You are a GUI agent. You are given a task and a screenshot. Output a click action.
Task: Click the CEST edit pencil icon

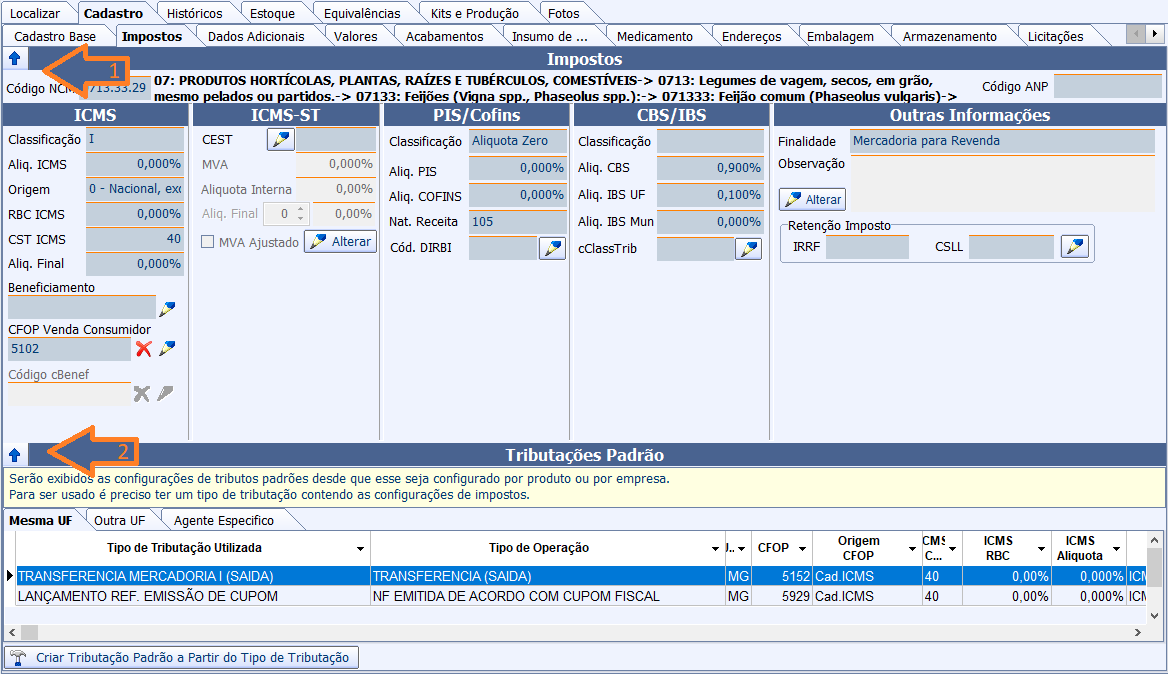point(281,140)
